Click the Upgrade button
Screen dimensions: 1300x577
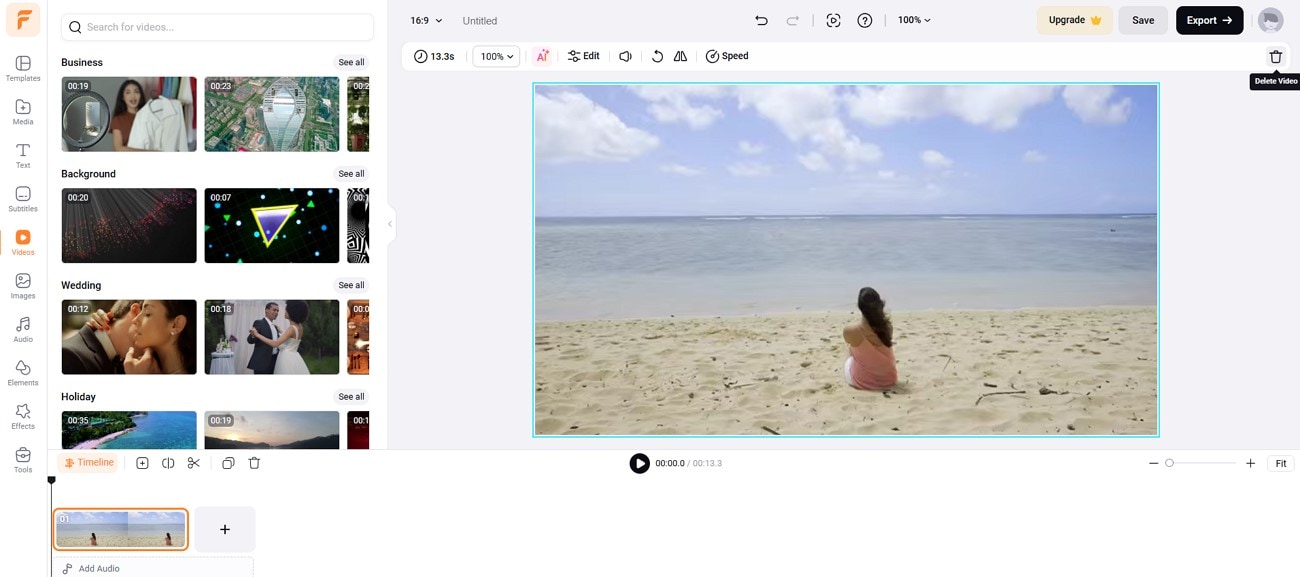1075,20
